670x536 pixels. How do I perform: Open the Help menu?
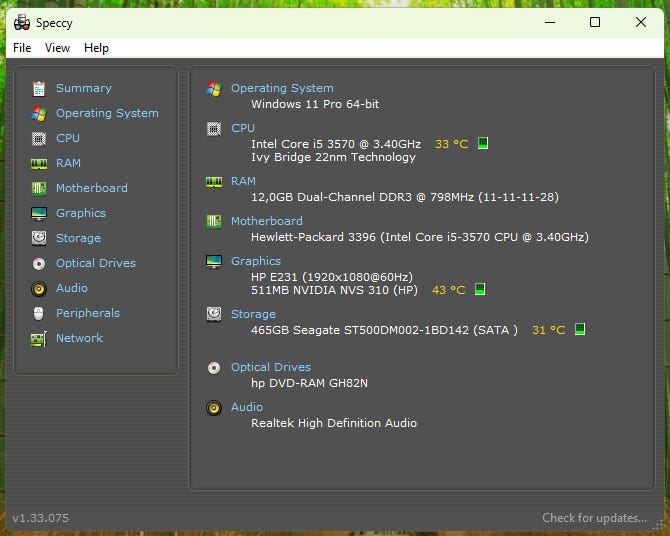(x=96, y=48)
